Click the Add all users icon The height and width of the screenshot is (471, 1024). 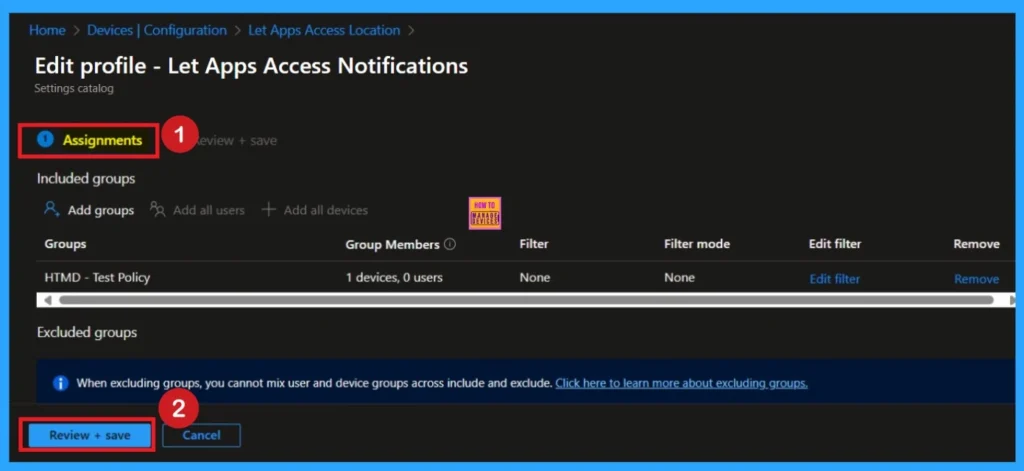157,210
